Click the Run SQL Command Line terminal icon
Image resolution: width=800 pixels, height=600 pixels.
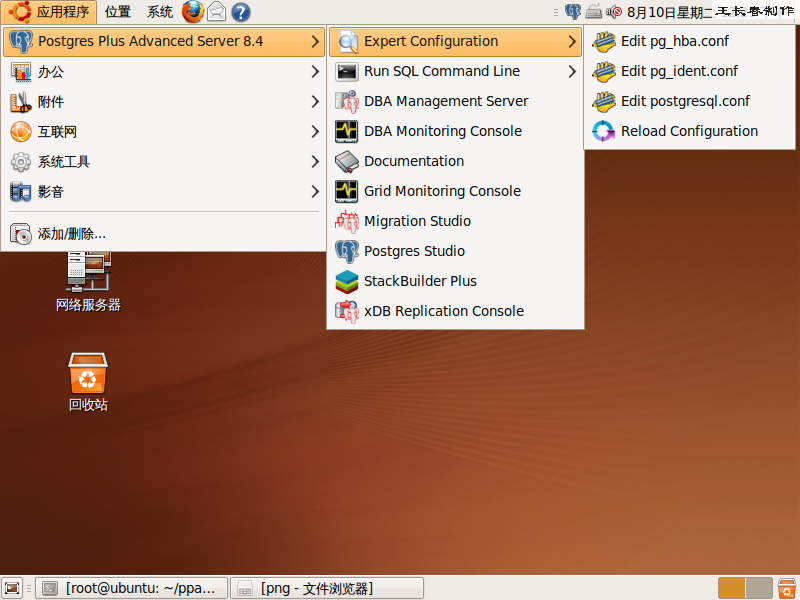tap(347, 71)
